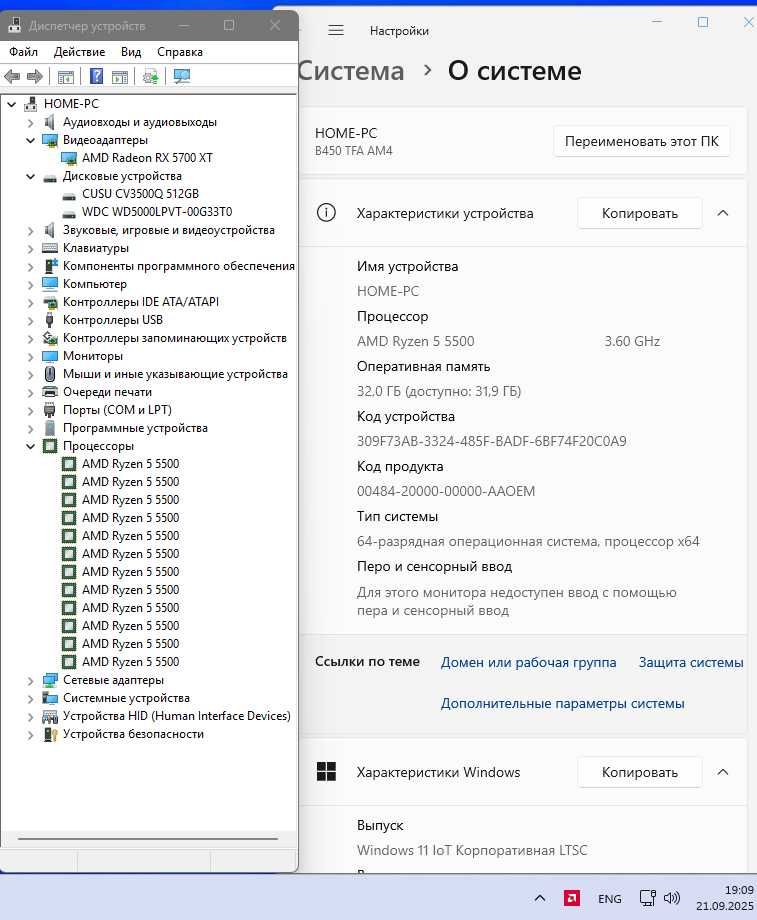Image resolution: width=757 pixels, height=920 pixels.
Task: Click the Forward arrow in Device Manager toolbar
Action: point(35,76)
